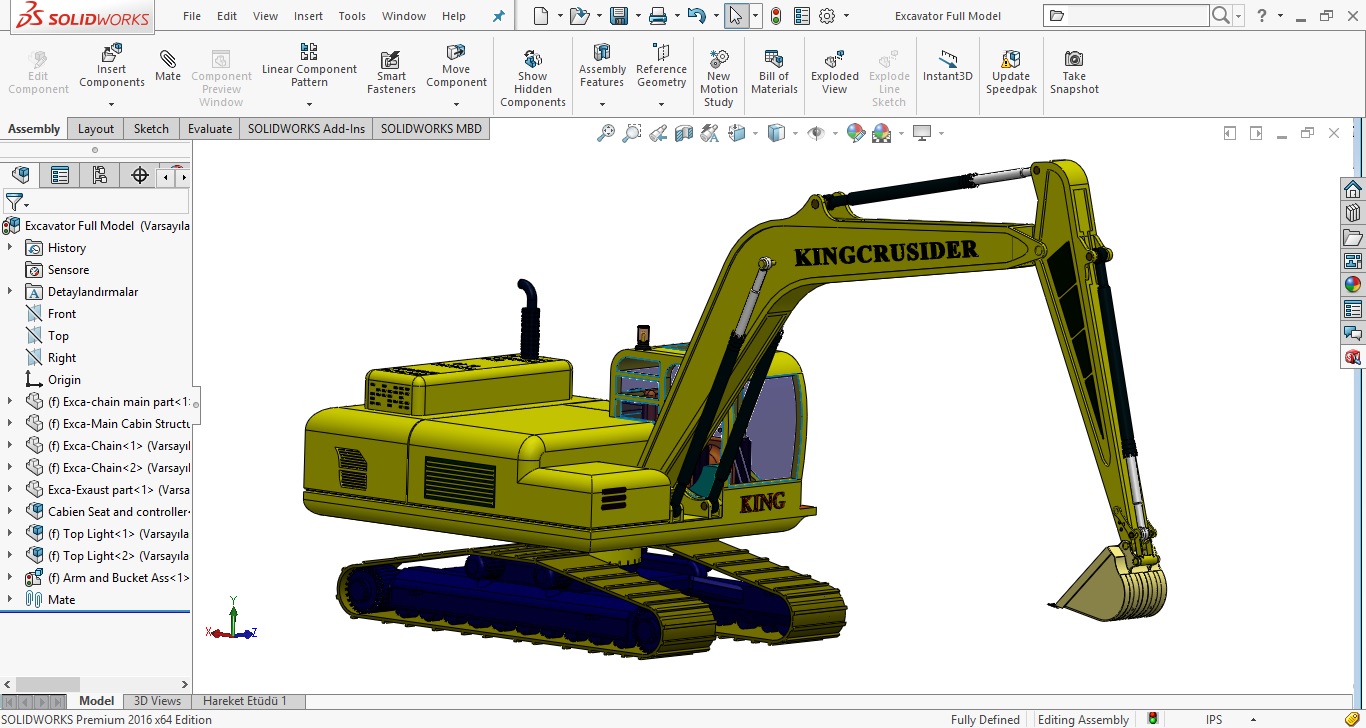Image resolution: width=1366 pixels, height=728 pixels.
Task: Expand Detaylandırmalar tree node
Action: point(10,291)
